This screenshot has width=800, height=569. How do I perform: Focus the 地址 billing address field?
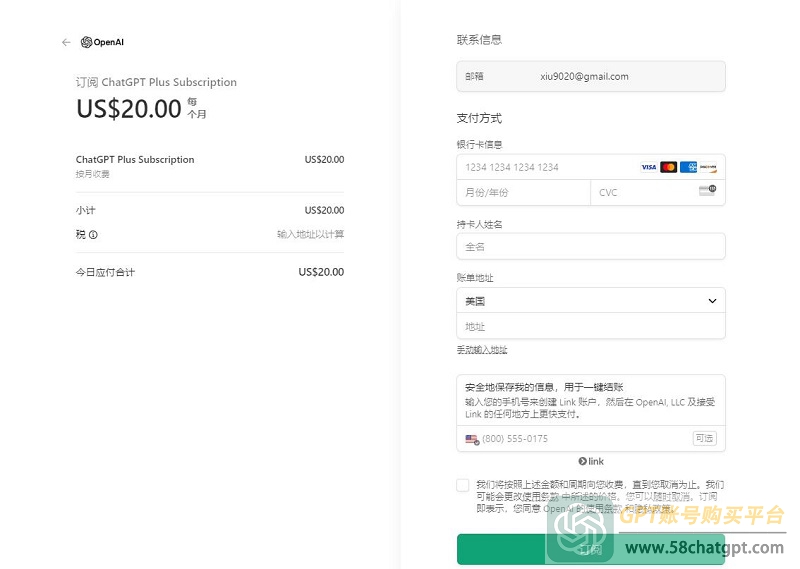(591, 326)
